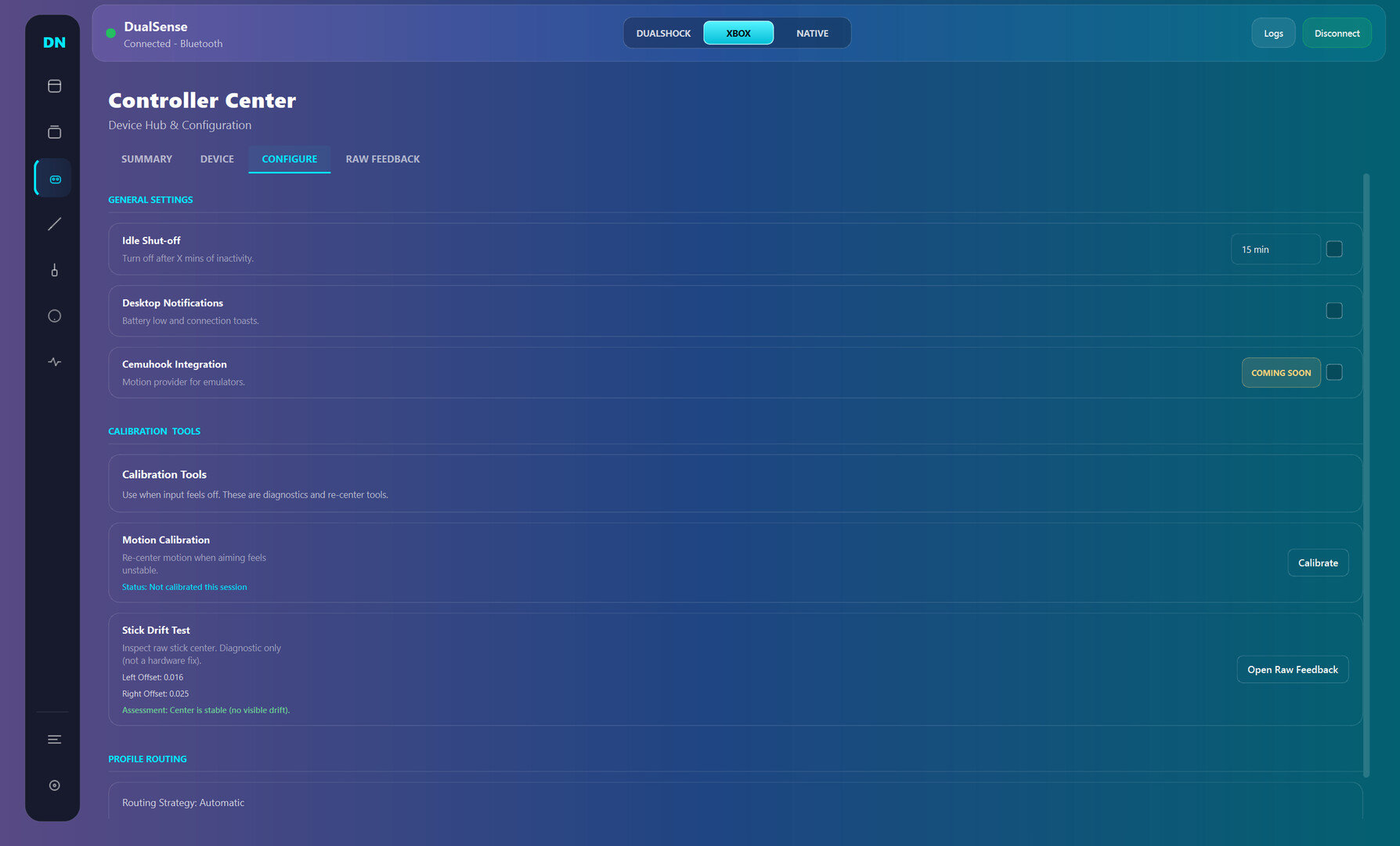Click the DN logo in the sidebar

pyautogui.click(x=54, y=42)
